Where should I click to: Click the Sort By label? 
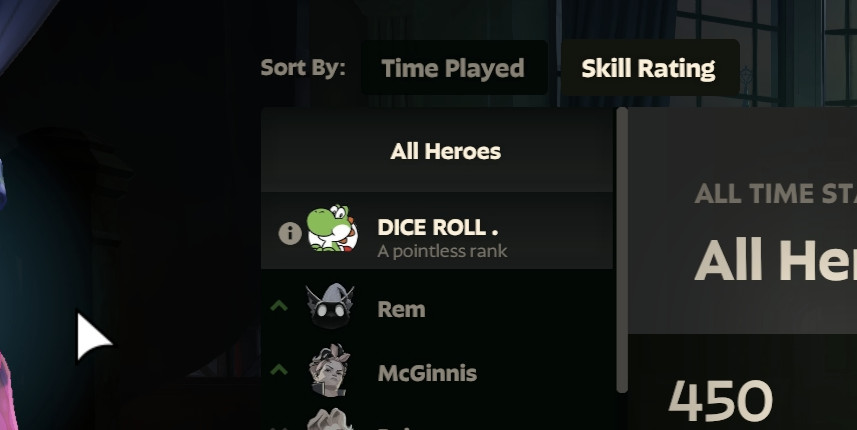[303, 68]
